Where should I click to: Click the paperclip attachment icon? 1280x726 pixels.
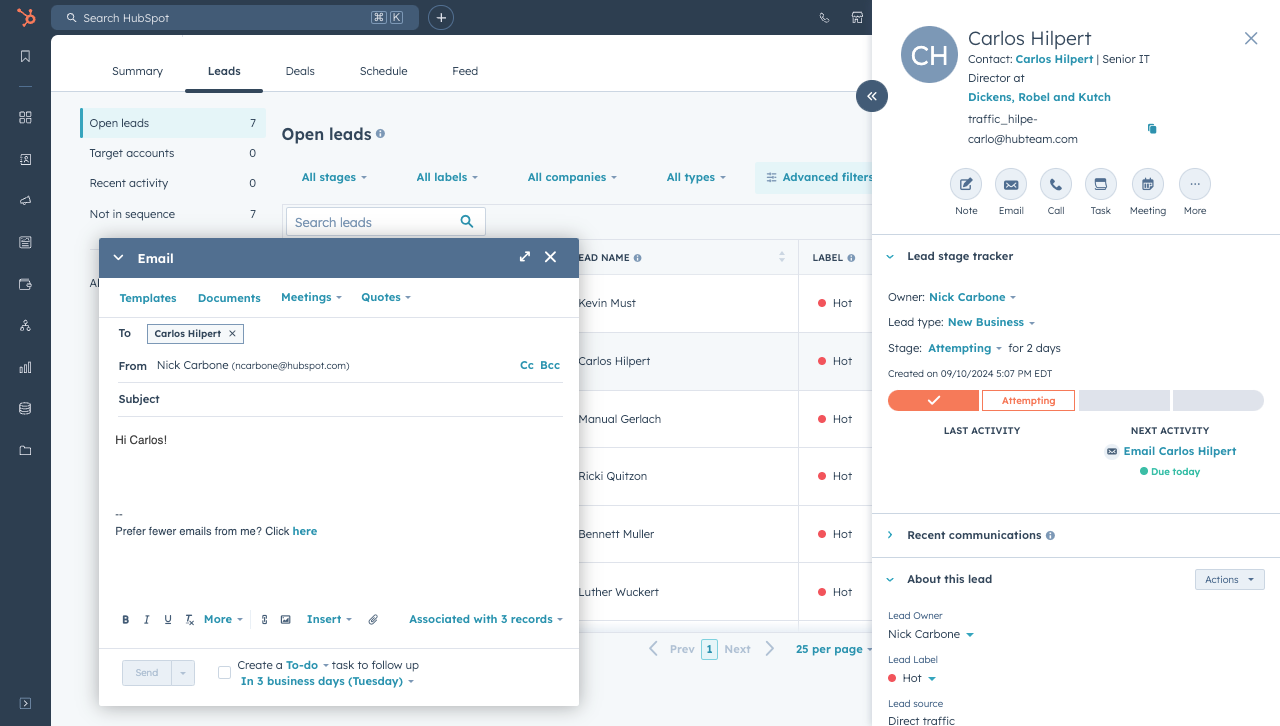pyautogui.click(x=373, y=620)
